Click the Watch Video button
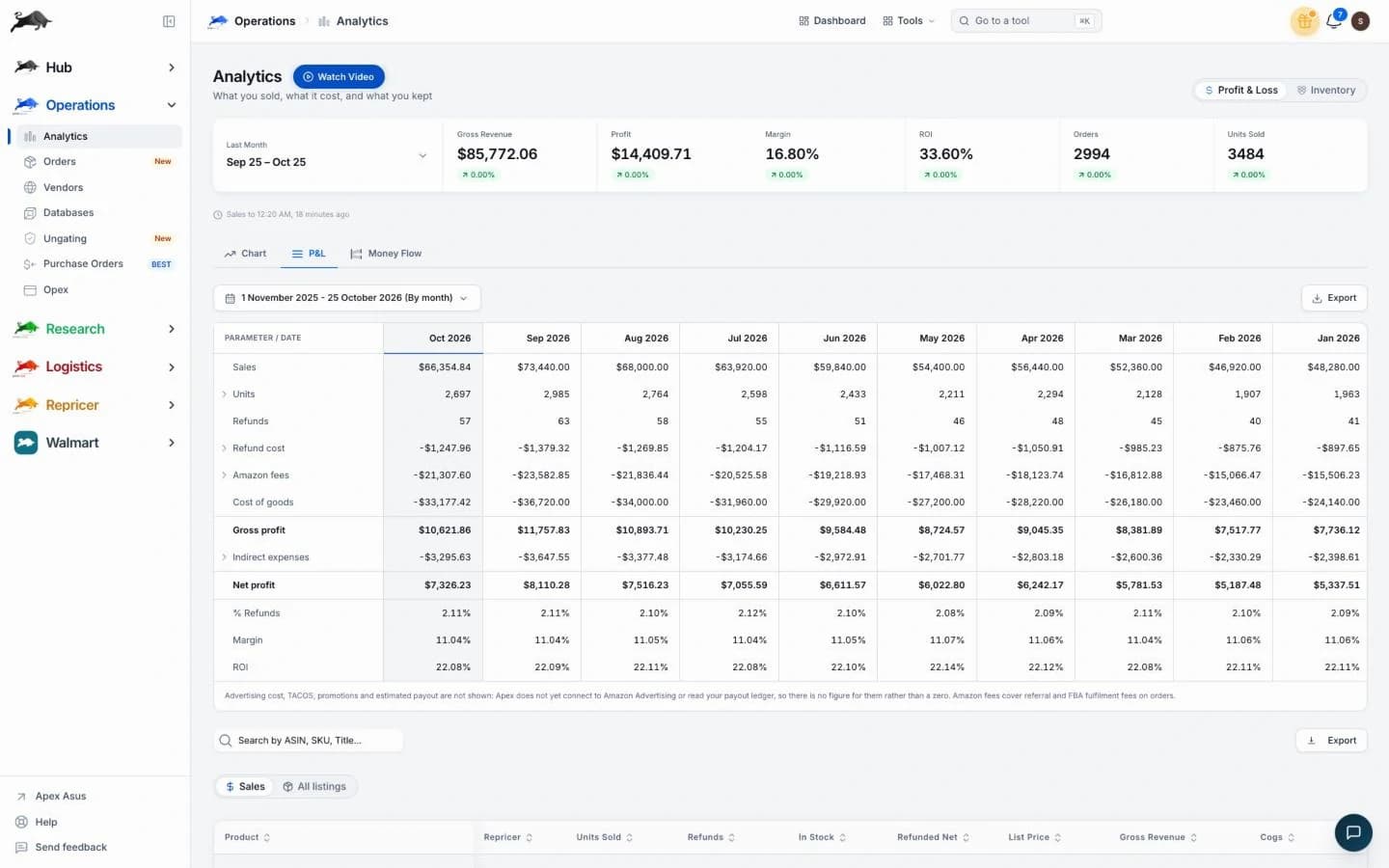Screen dimensions: 1389x868 (x=339, y=77)
